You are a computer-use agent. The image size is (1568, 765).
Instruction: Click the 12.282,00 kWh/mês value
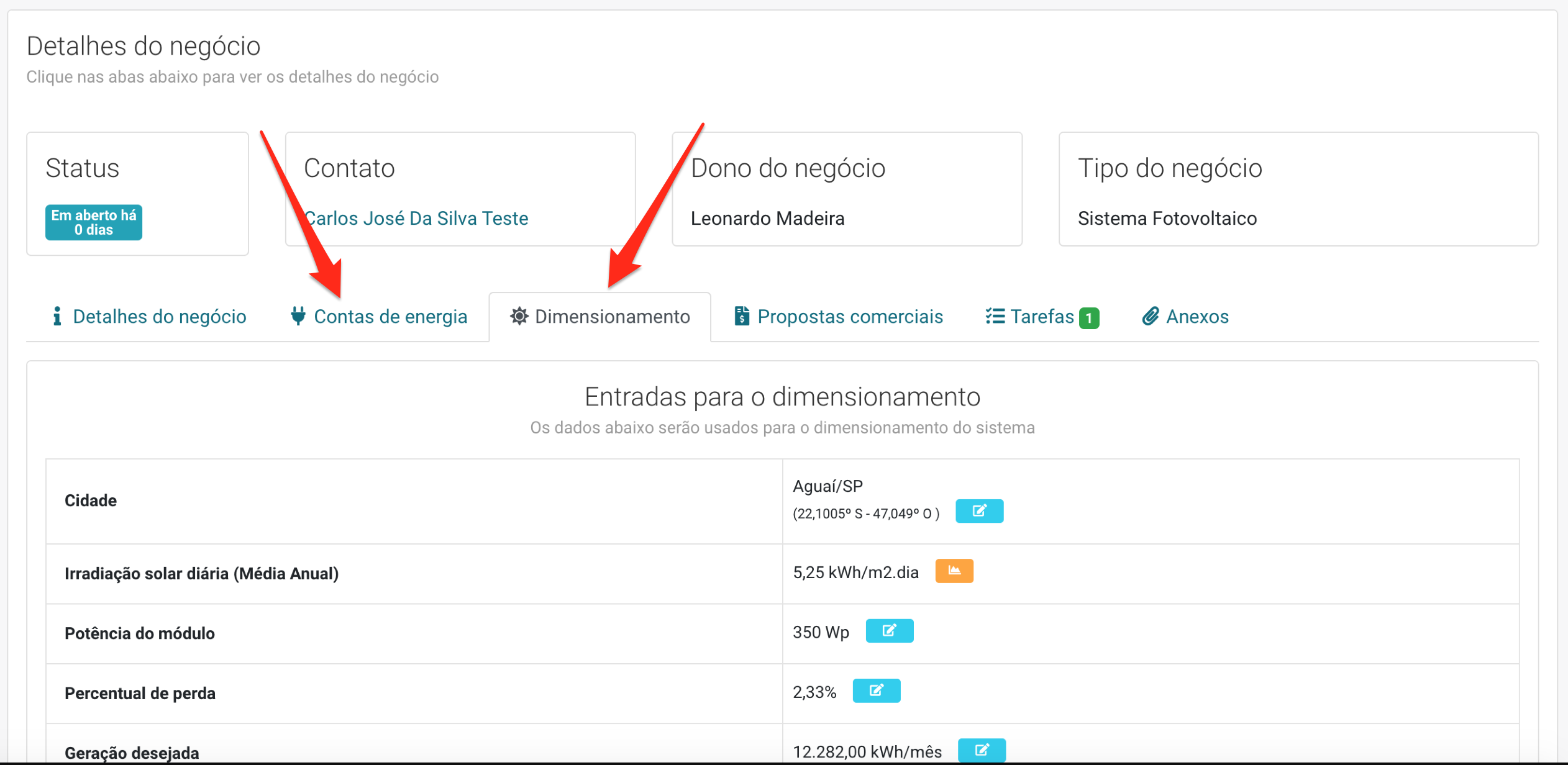(867, 752)
